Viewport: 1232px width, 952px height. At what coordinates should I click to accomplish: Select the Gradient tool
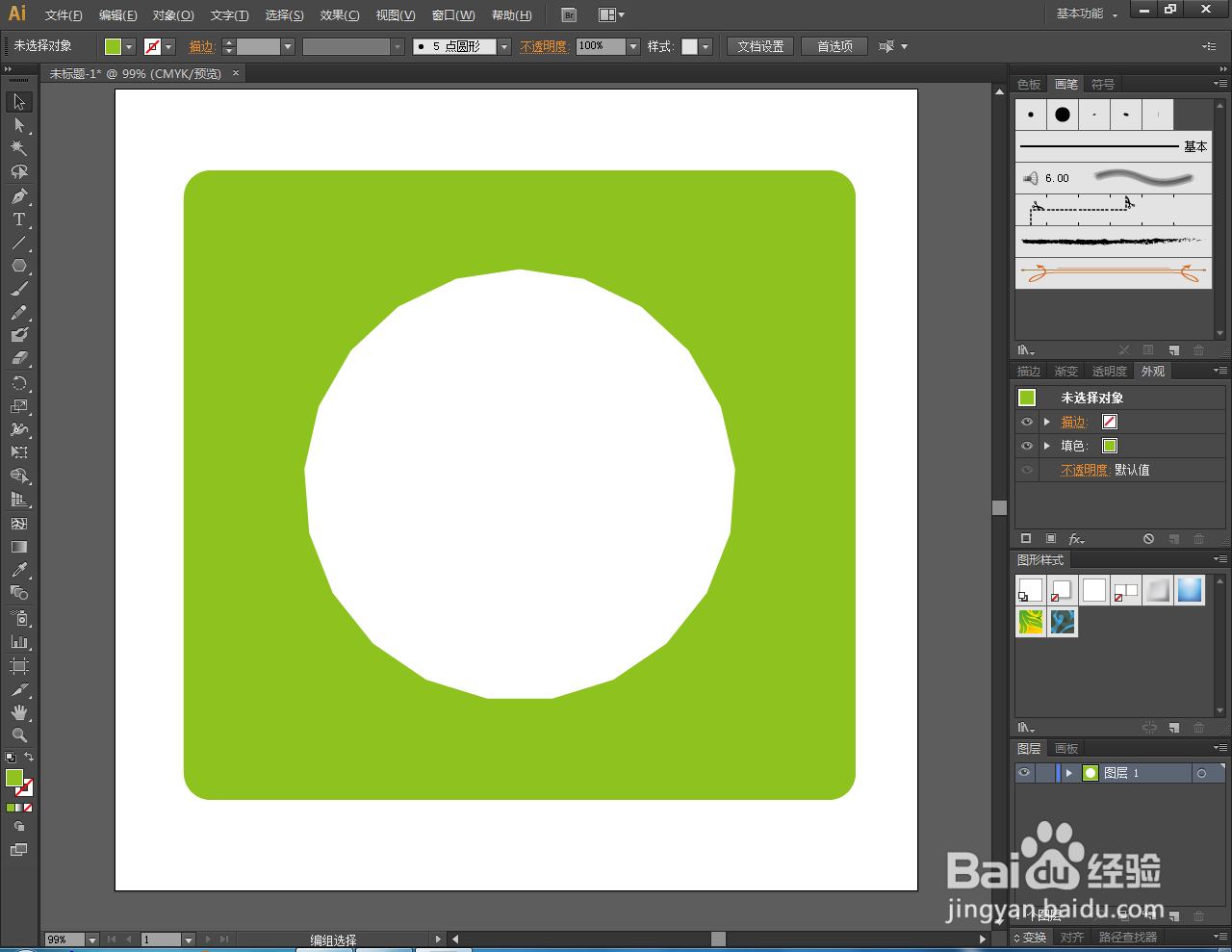click(x=19, y=547)
